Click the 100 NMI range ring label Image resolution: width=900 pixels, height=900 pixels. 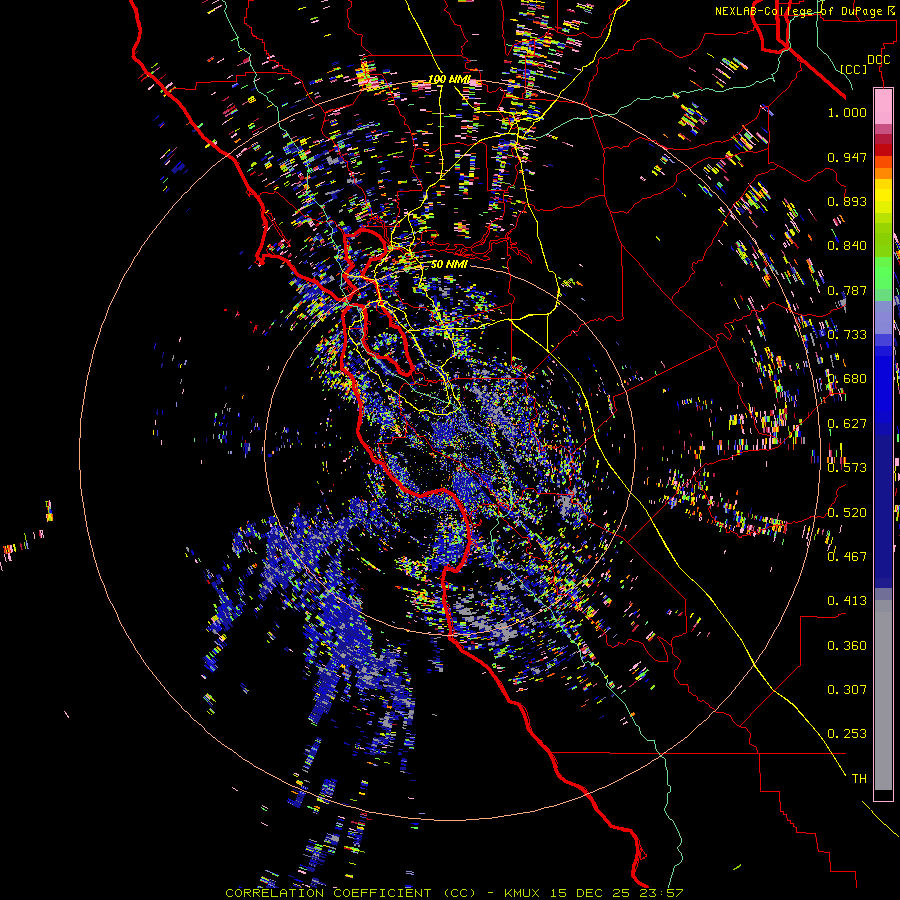tap(449, 79)
